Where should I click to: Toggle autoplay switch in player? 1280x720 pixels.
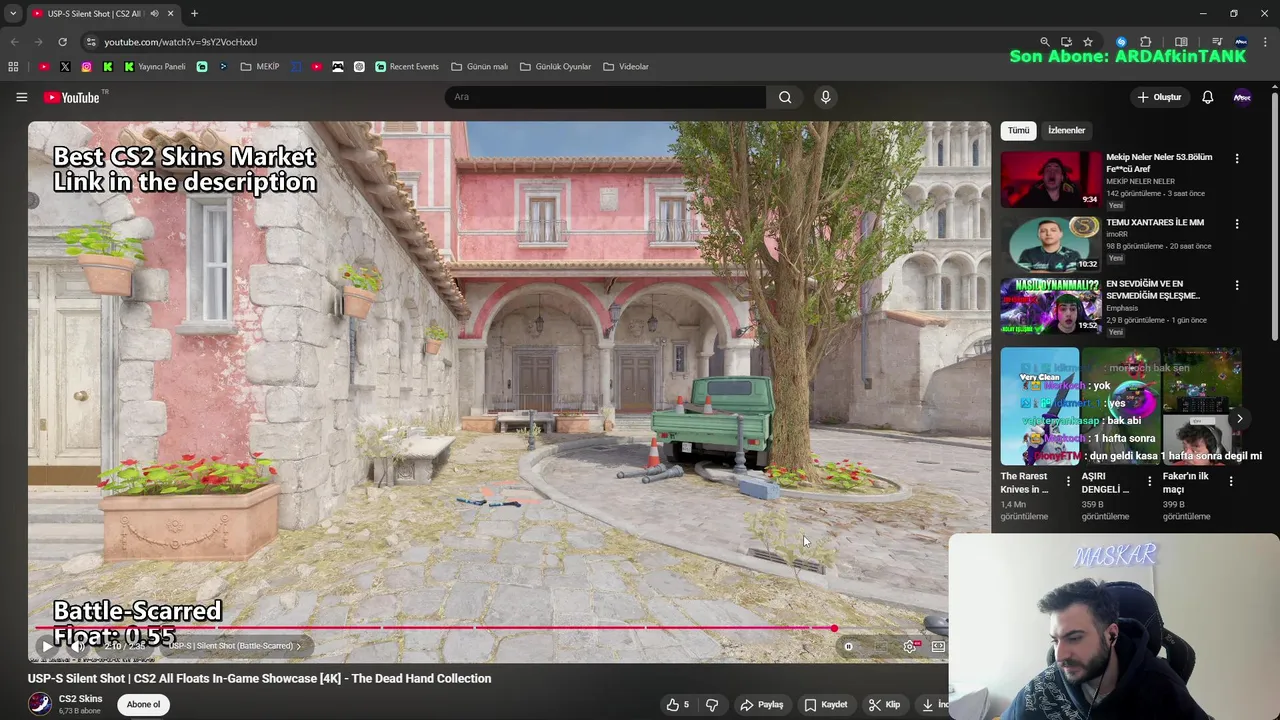tap(849, 646)
